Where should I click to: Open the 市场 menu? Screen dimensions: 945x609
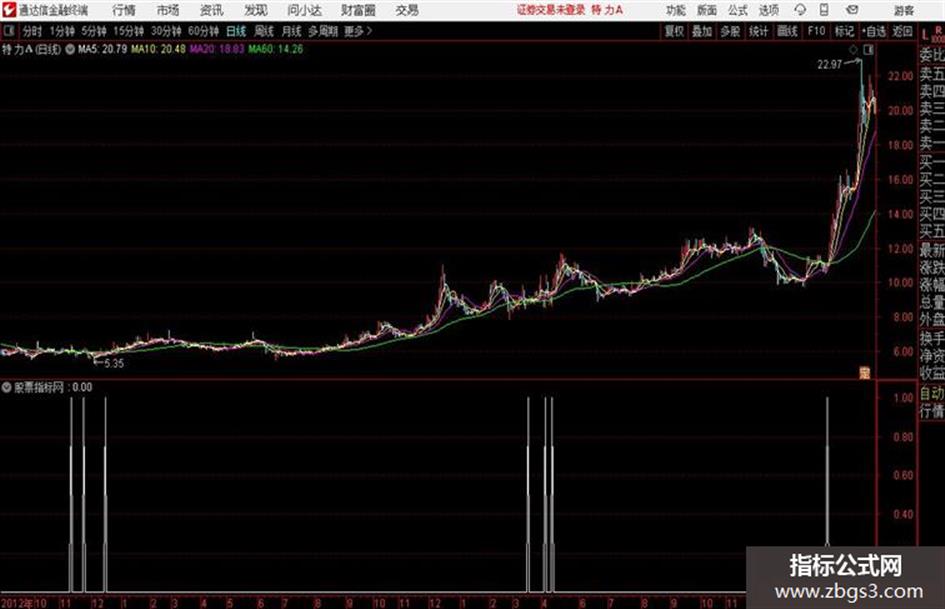(x=168, y=10)
